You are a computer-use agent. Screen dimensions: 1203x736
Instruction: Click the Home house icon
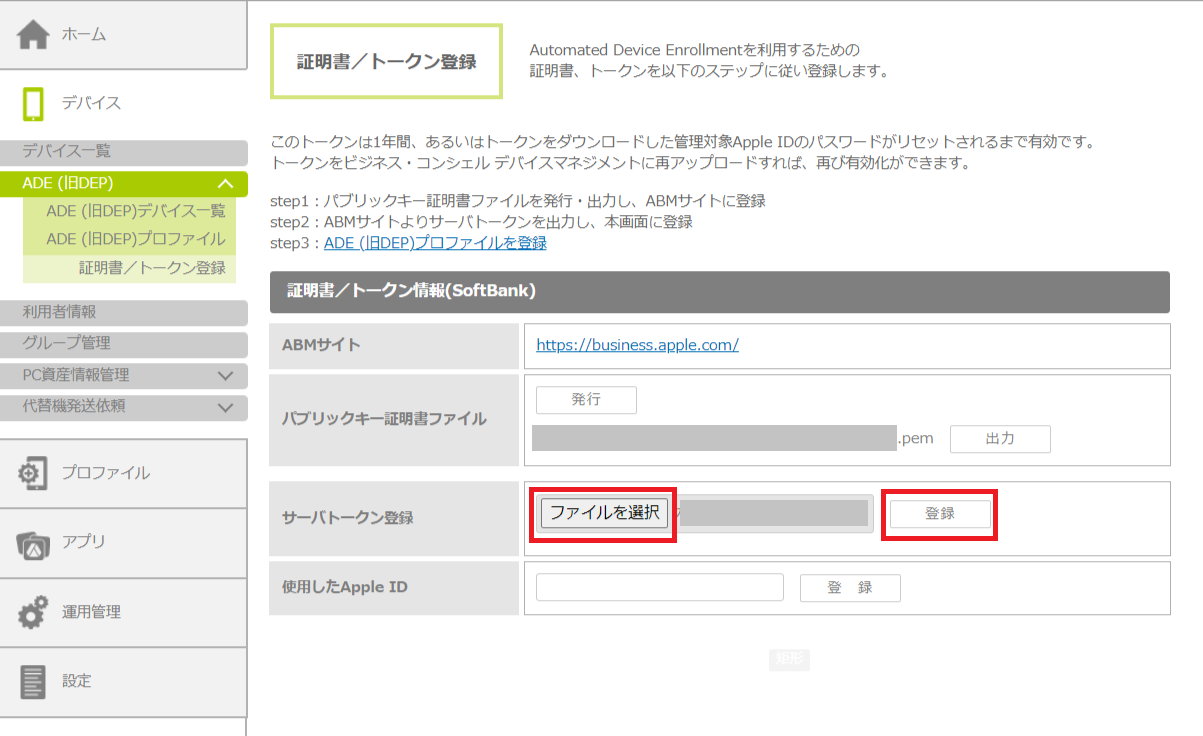[x=32, y=35]
